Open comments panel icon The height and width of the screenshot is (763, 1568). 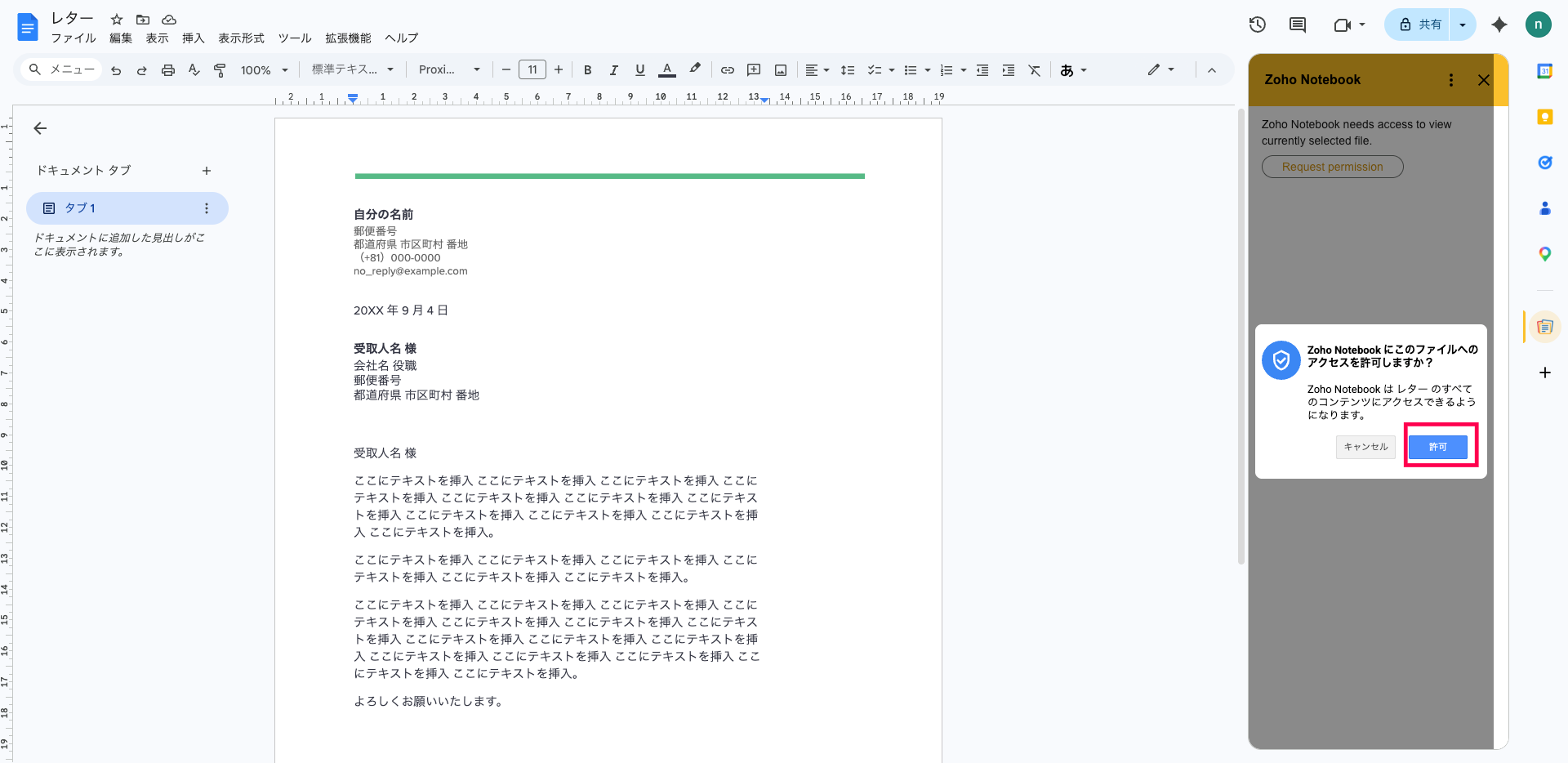click(x=1297, y=25)
